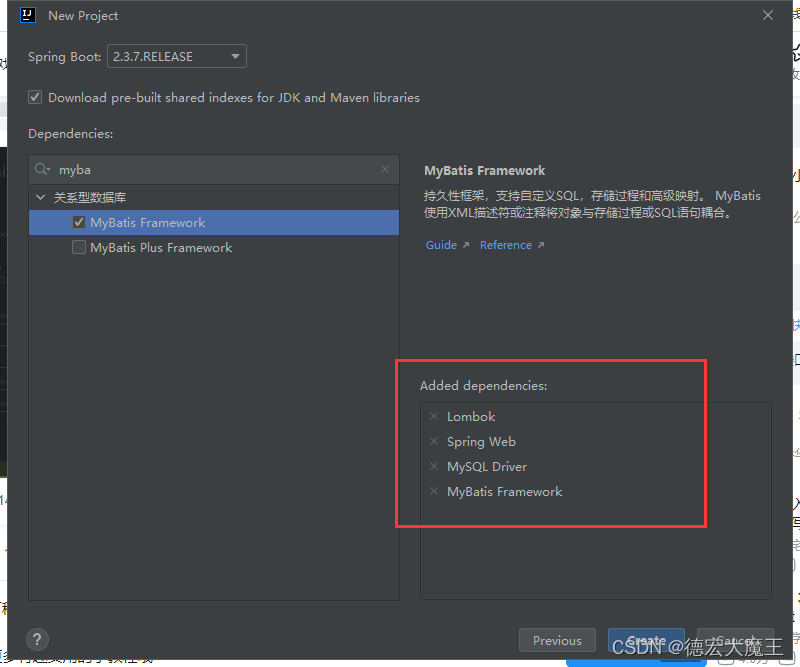
Task: Click the 关系型数据库 category label
Action: coord(90,197)
